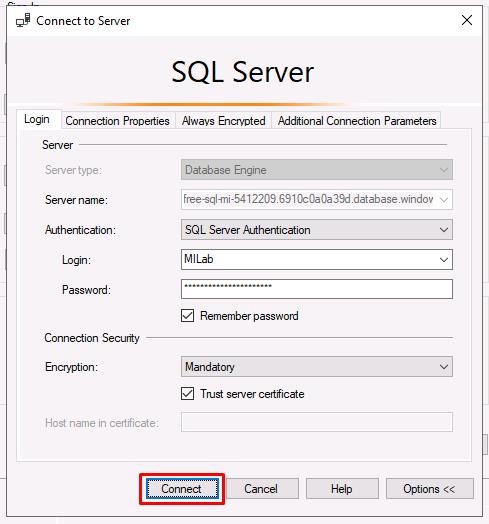Open Additional Connection Parameters tab
This screenshot has width=489, height=524.
(x=357, y=121)
